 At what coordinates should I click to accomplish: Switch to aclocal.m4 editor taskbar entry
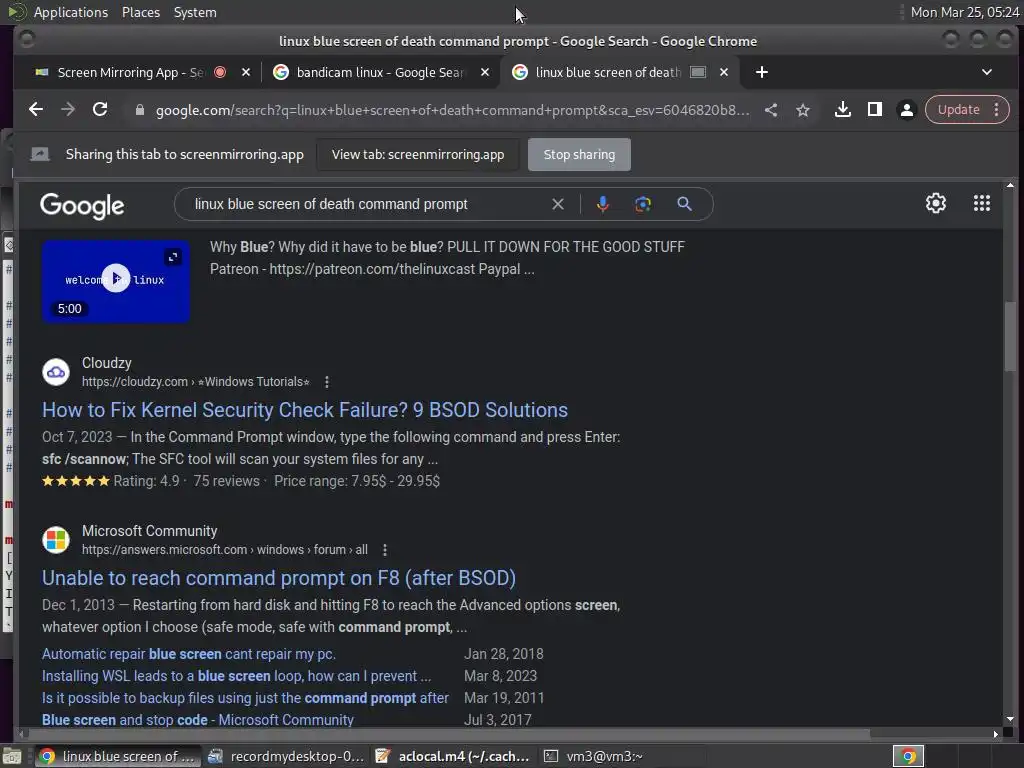pyautogui.click(x=452, y=756)
